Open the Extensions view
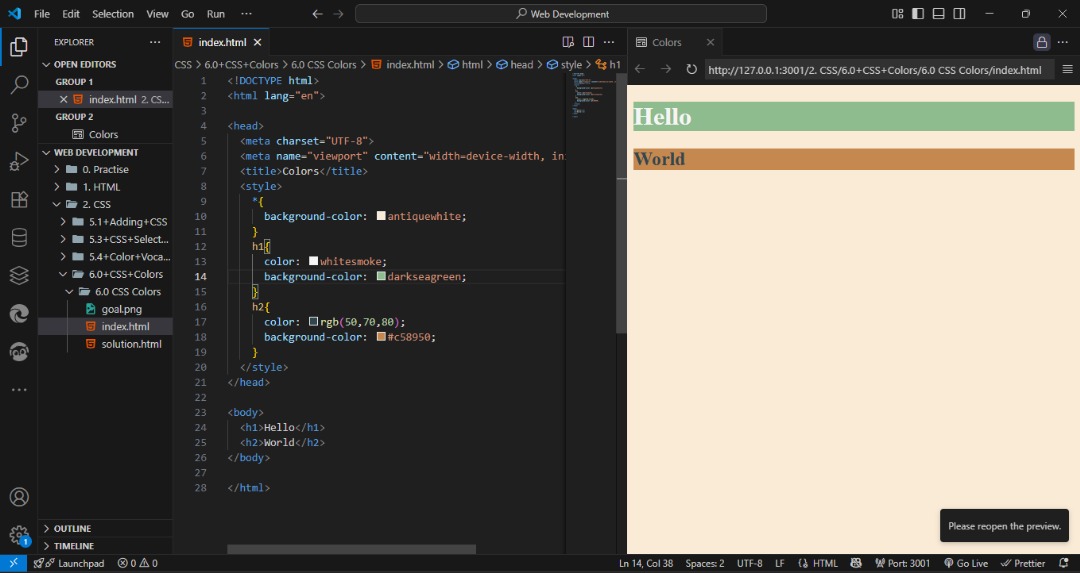The image size is (1080, 573). coord(19,200)
